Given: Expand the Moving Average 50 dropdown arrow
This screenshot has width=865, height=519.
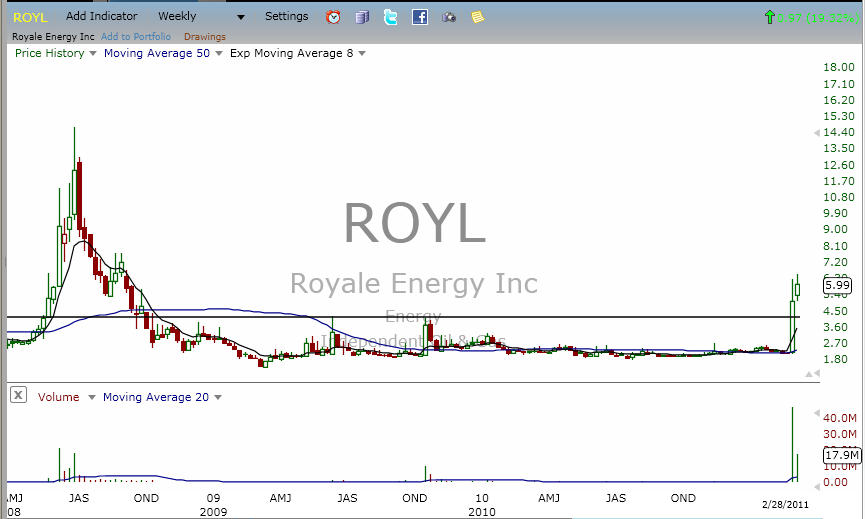Looking at the screenshot, I should tap(218, 53).
